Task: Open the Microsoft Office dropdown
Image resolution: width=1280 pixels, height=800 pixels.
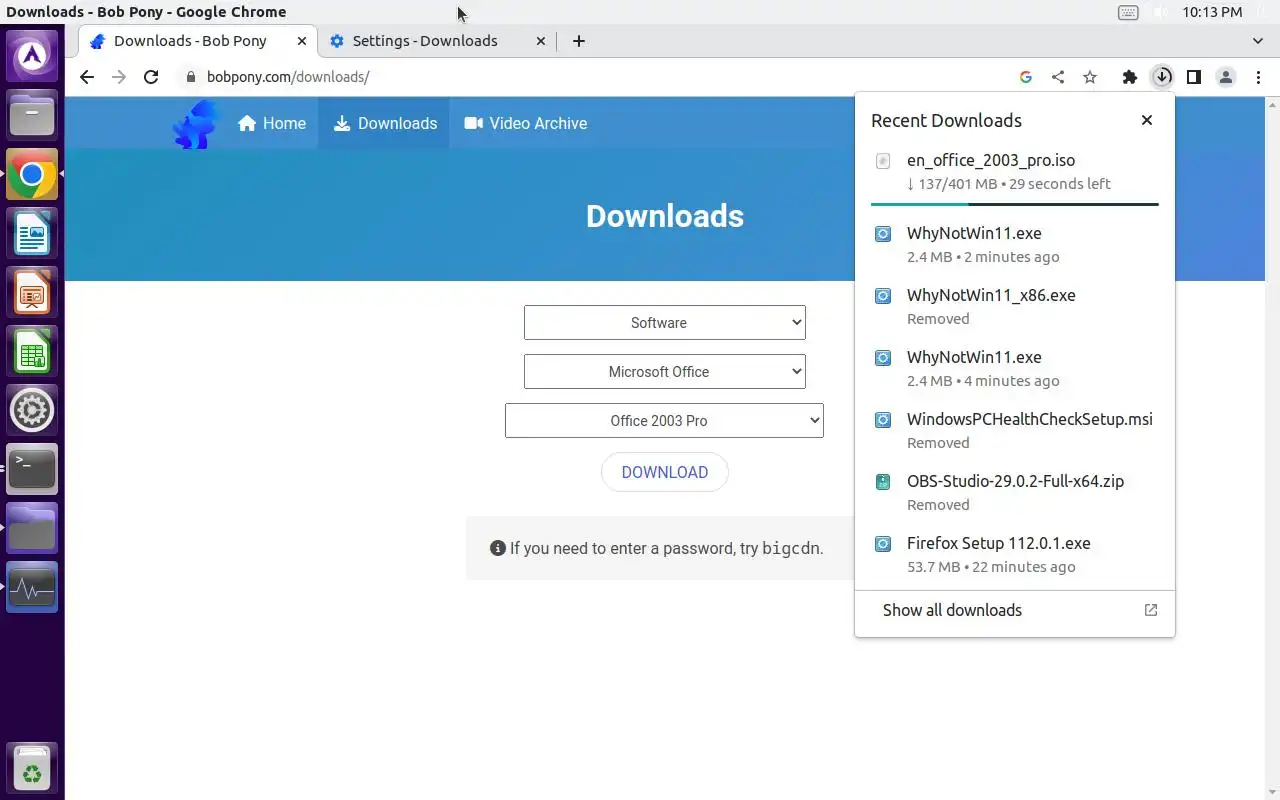Action: (665, 372)
